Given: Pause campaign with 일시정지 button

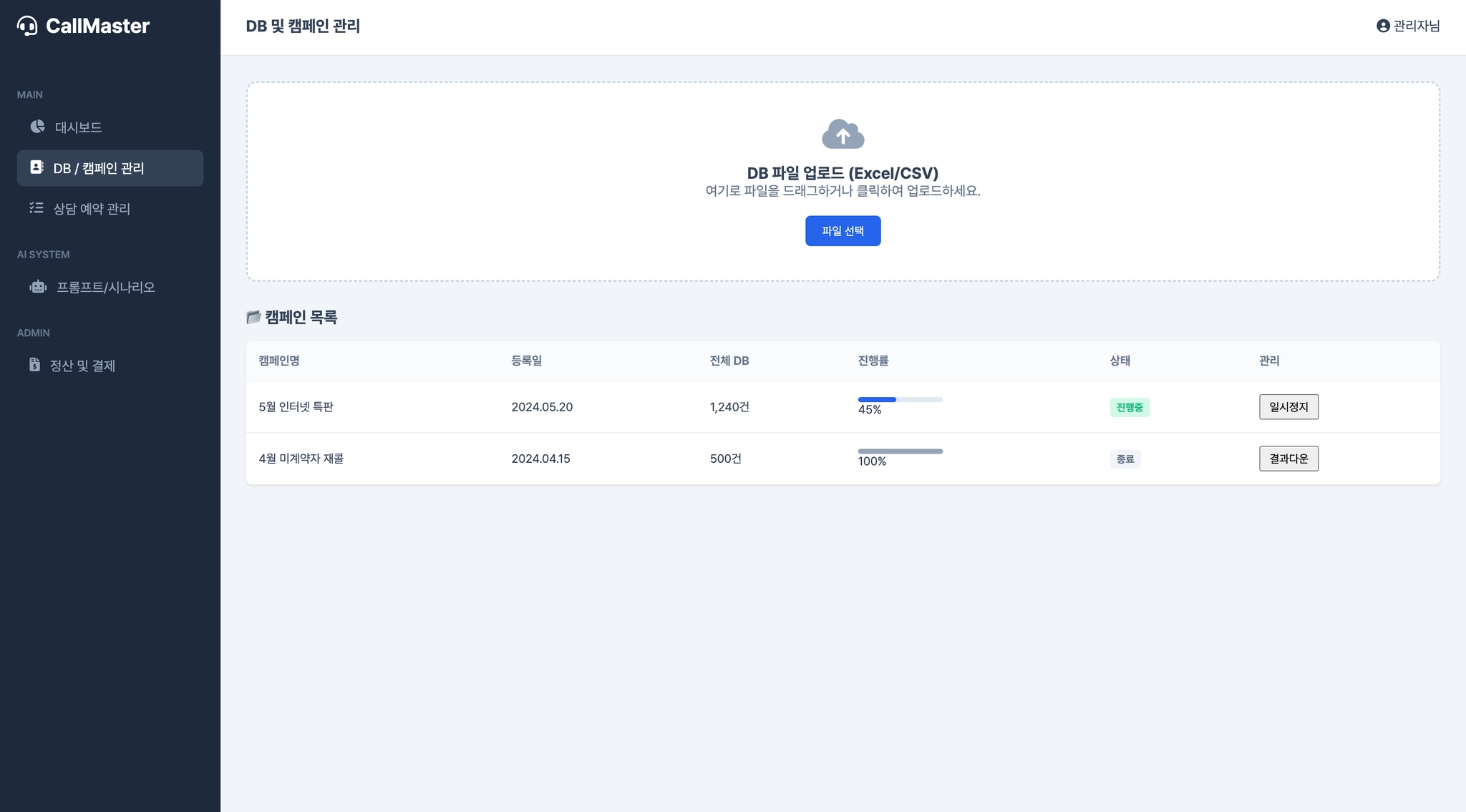Looking at the screenshot, I should [x=1288, y=407].
